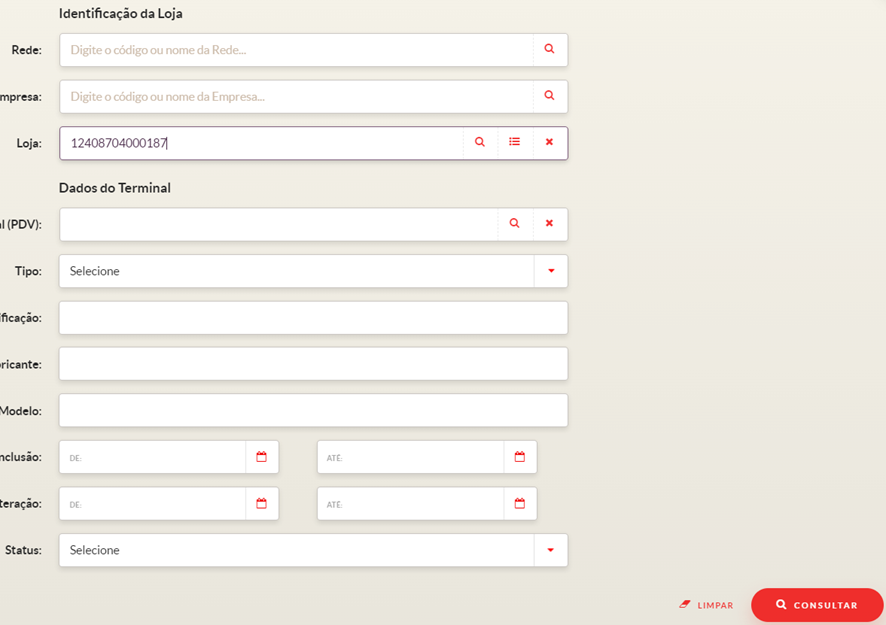The width and height of the screenshot is (886, 625).
Task: Select the Status Selecione combo box
Action: click(314, 550)
